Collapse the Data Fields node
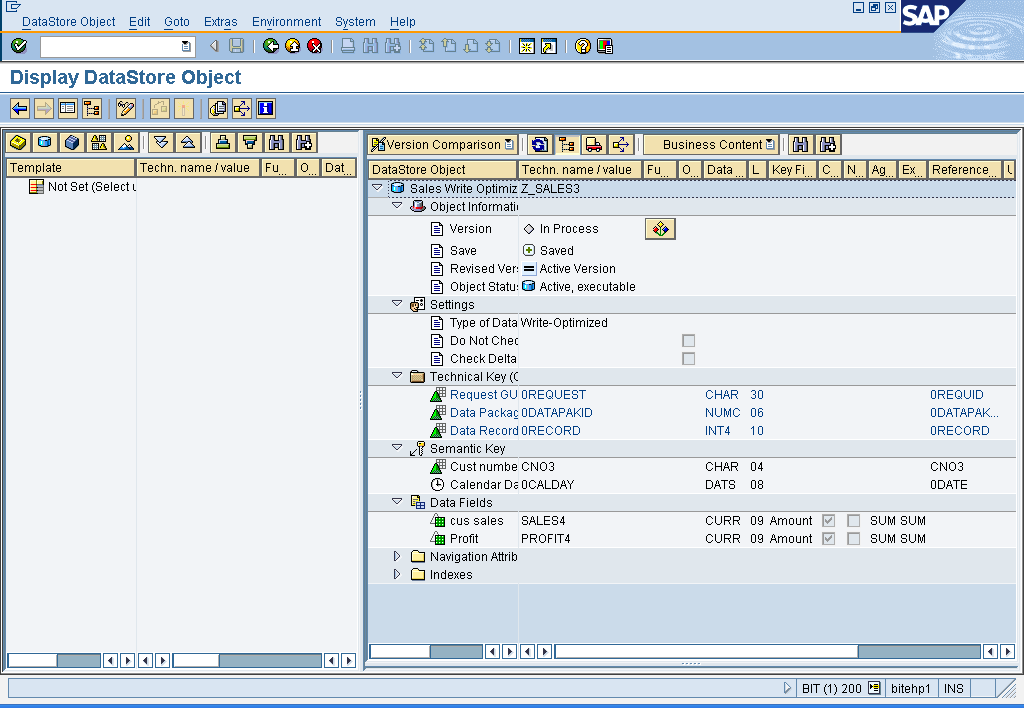The image size is (1024, 708). (397, 502)
